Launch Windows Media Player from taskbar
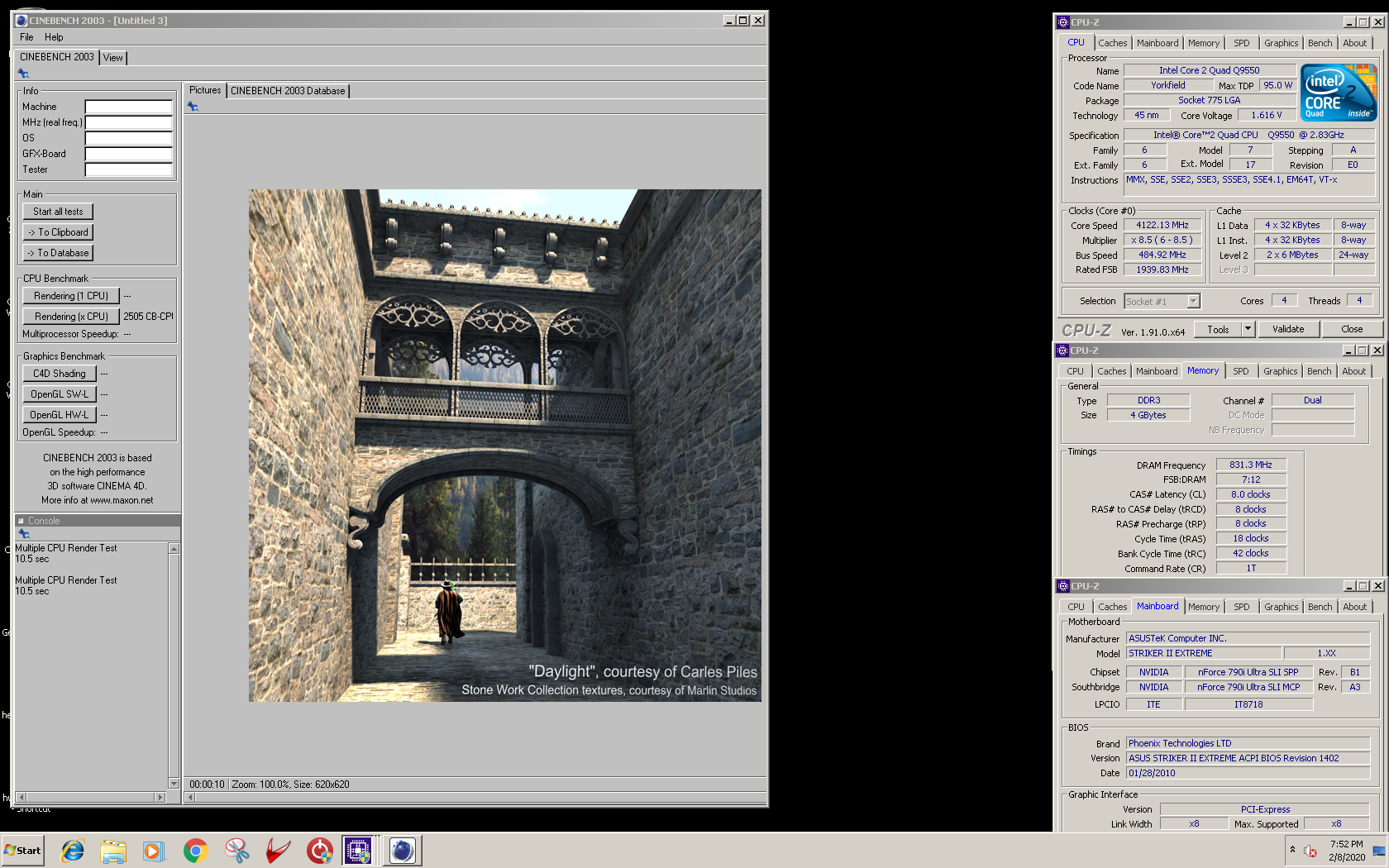The image size is (1389, 868). pos(154,850)
